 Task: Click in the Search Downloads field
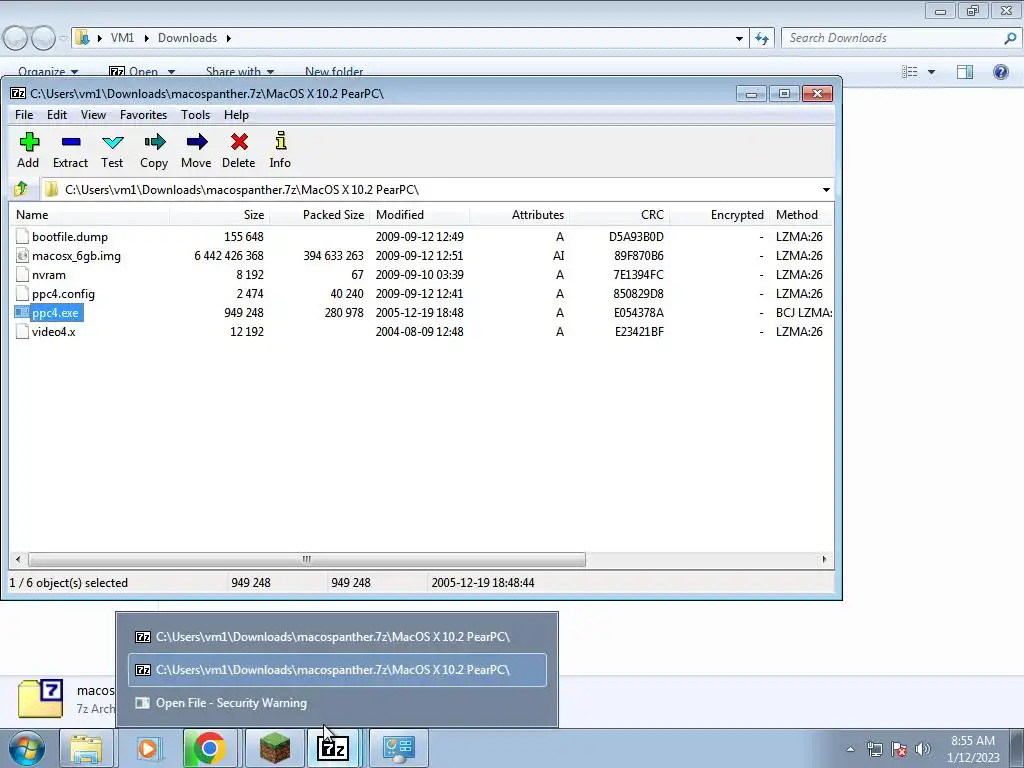891,38
